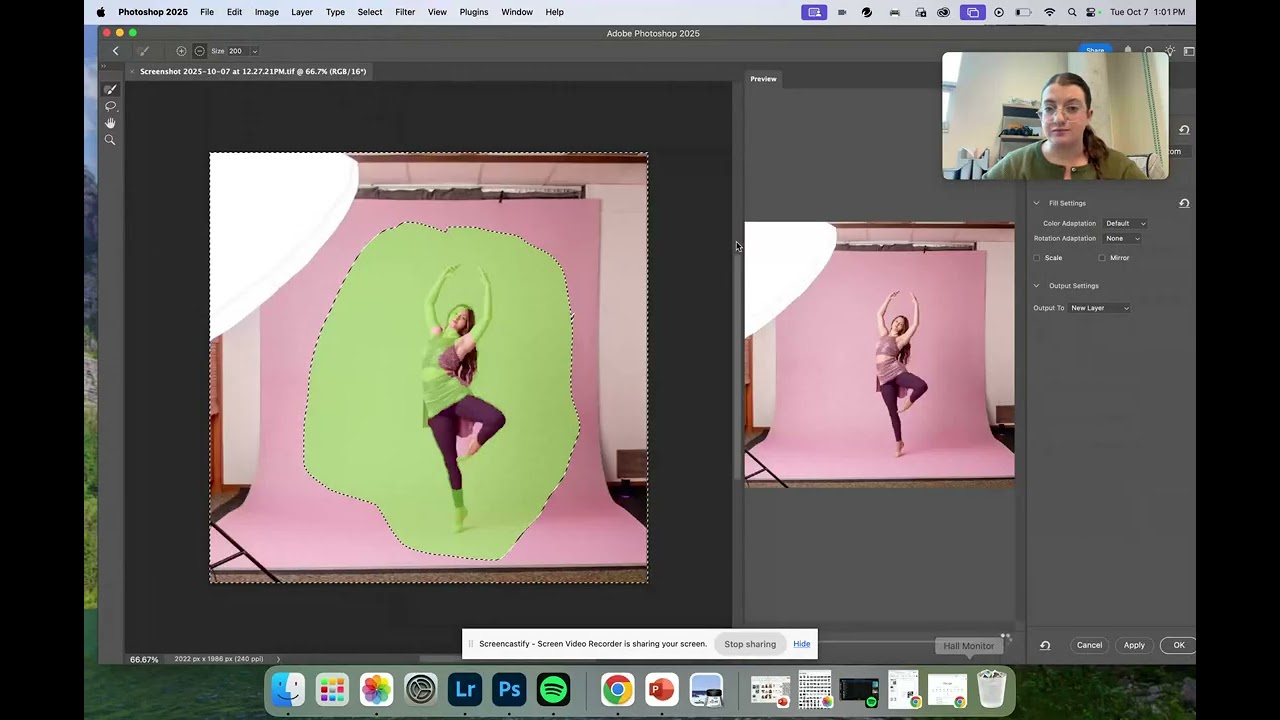Image resolution: width=1280 pixels, height=720 pixels.
Task: Collapse the Fill Settings section
Action: tap(1036, 203)
